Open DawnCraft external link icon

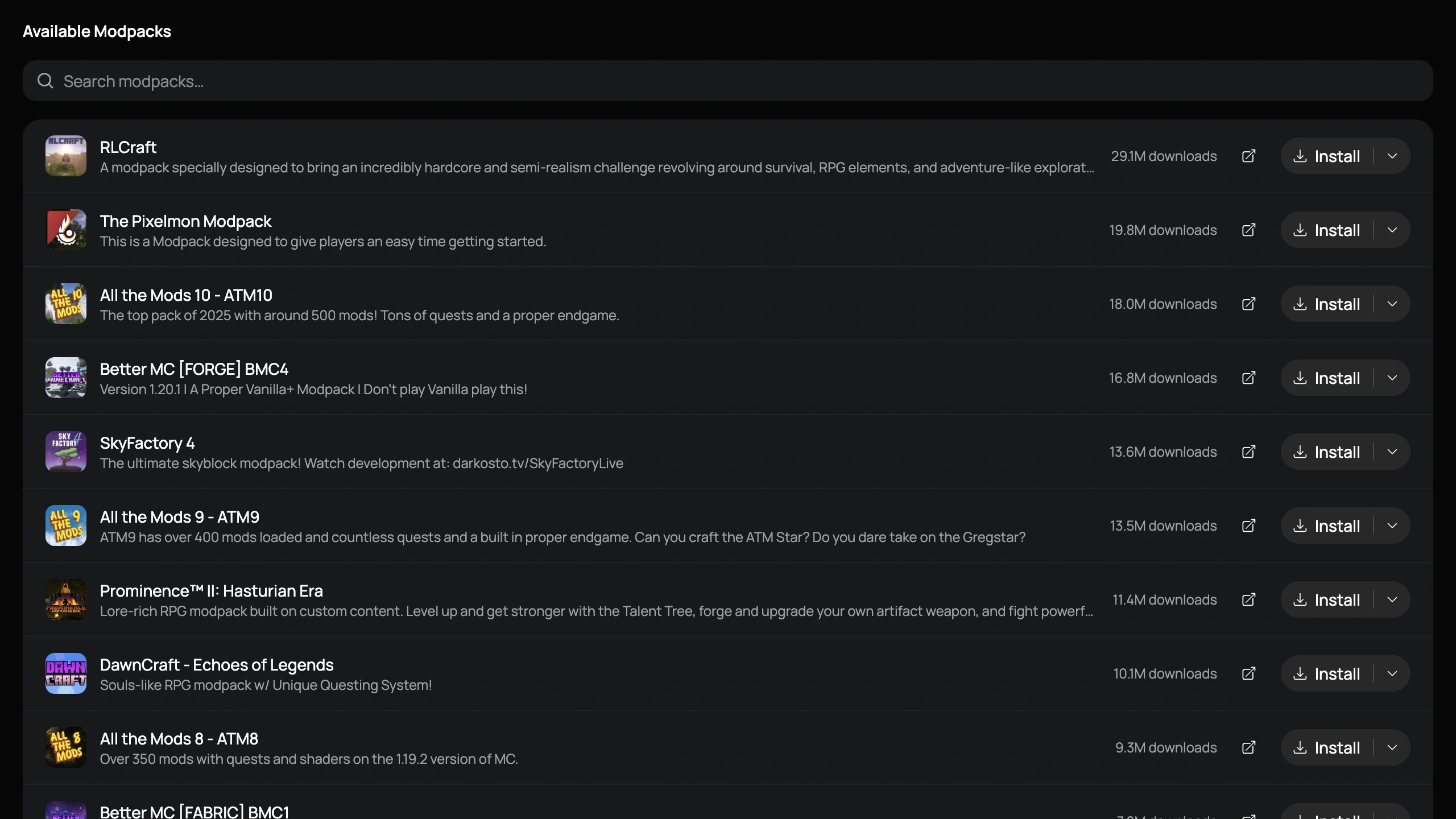tap(1248, 673)
